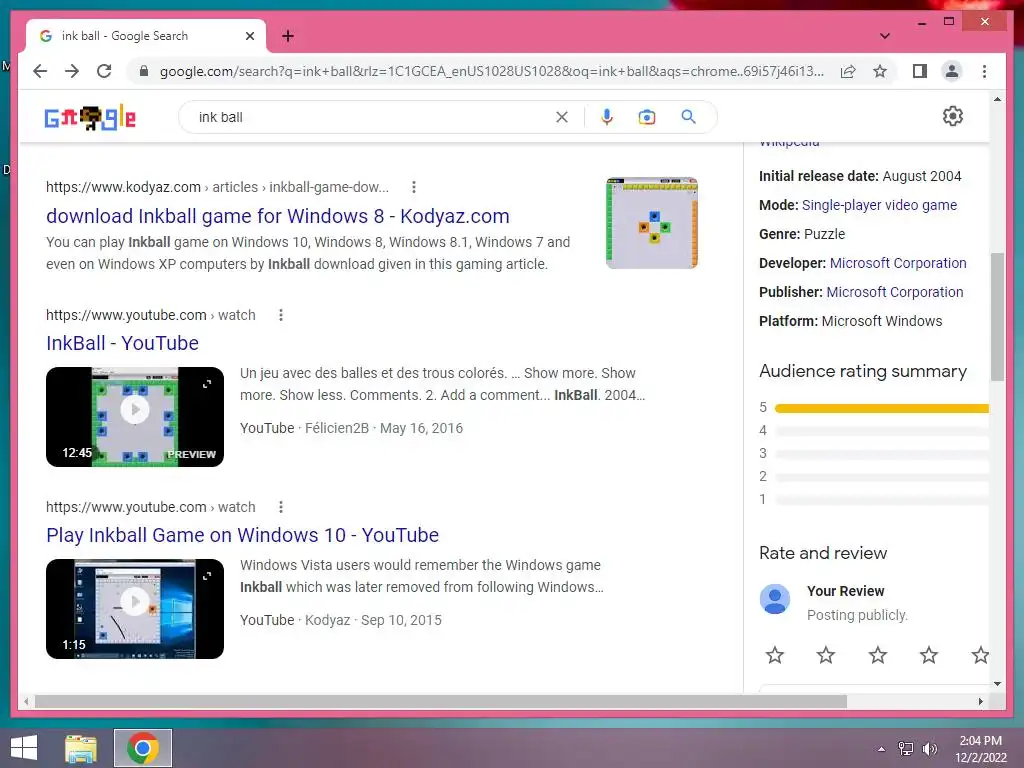Open the options menu for the Kodyaz result

pyautogui.click(x=413, y=187)
